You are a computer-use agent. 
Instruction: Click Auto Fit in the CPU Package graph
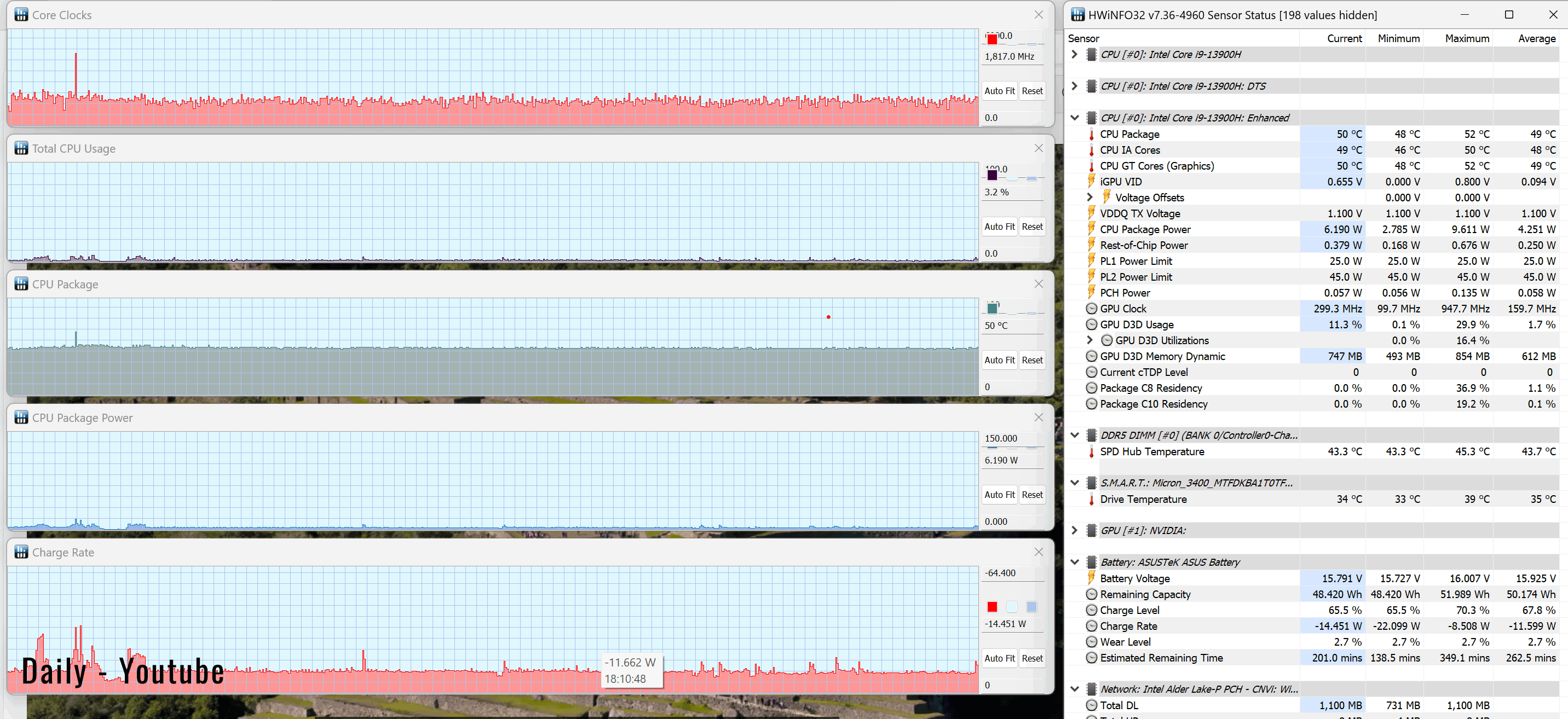click(1000, 360)
